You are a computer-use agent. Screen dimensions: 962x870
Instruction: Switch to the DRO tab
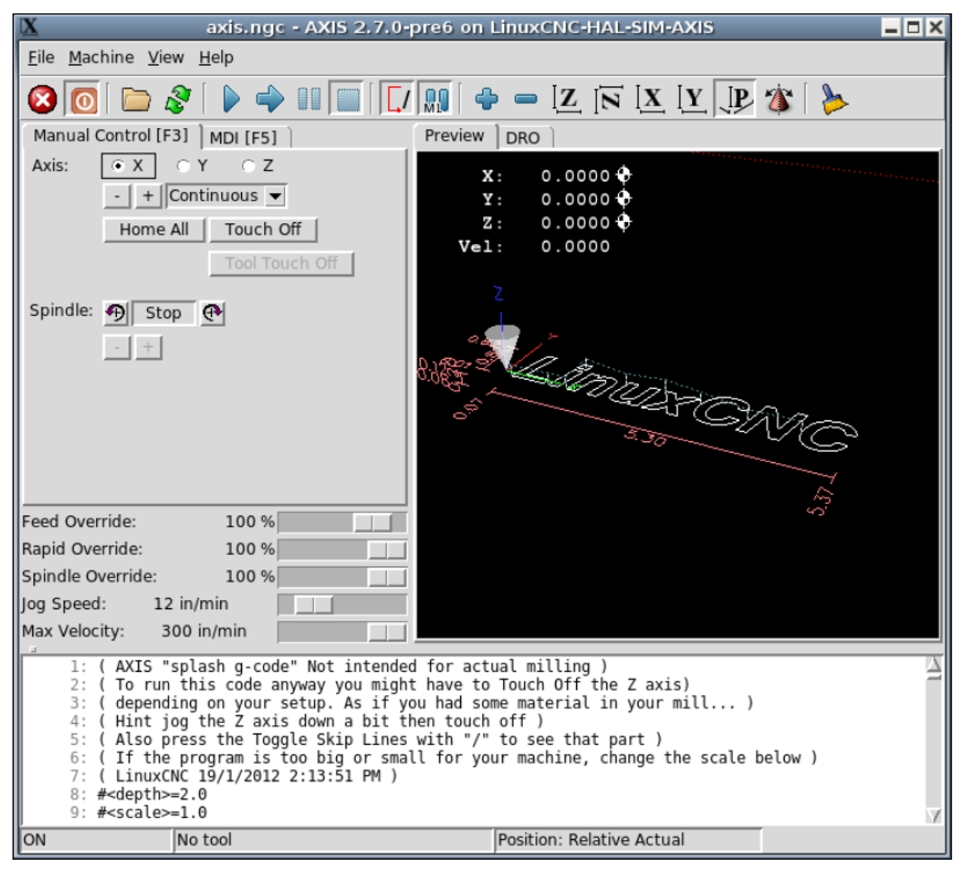tap(522, 137)
